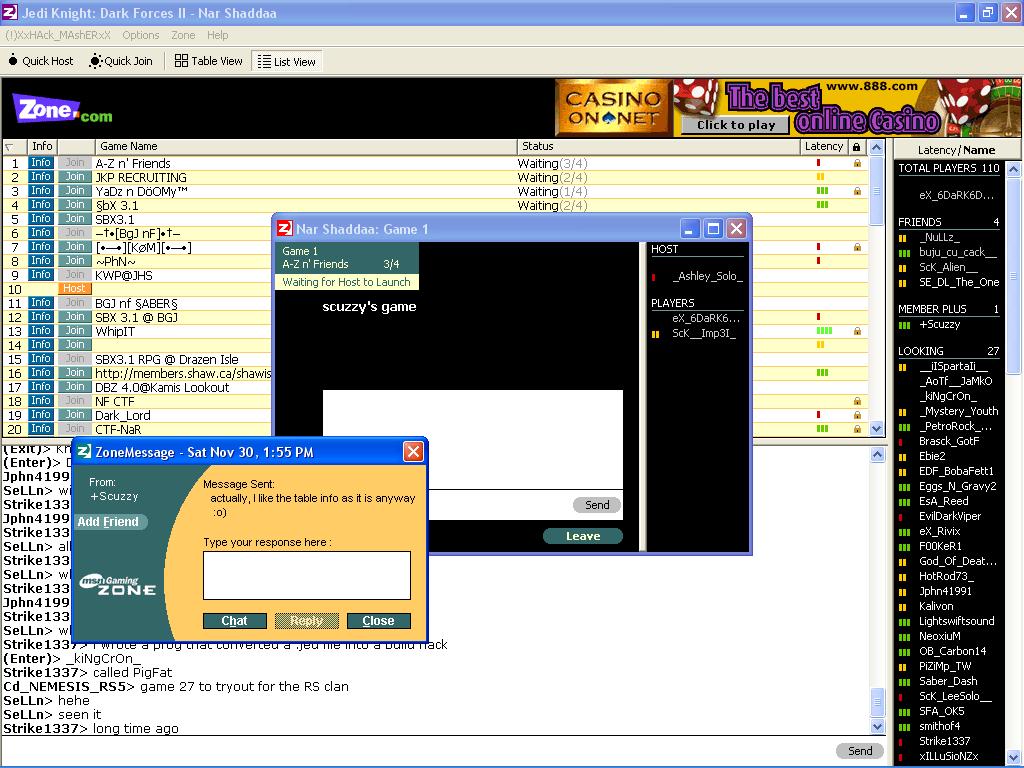Click latency icon beside Kalivon

(903, 607)
